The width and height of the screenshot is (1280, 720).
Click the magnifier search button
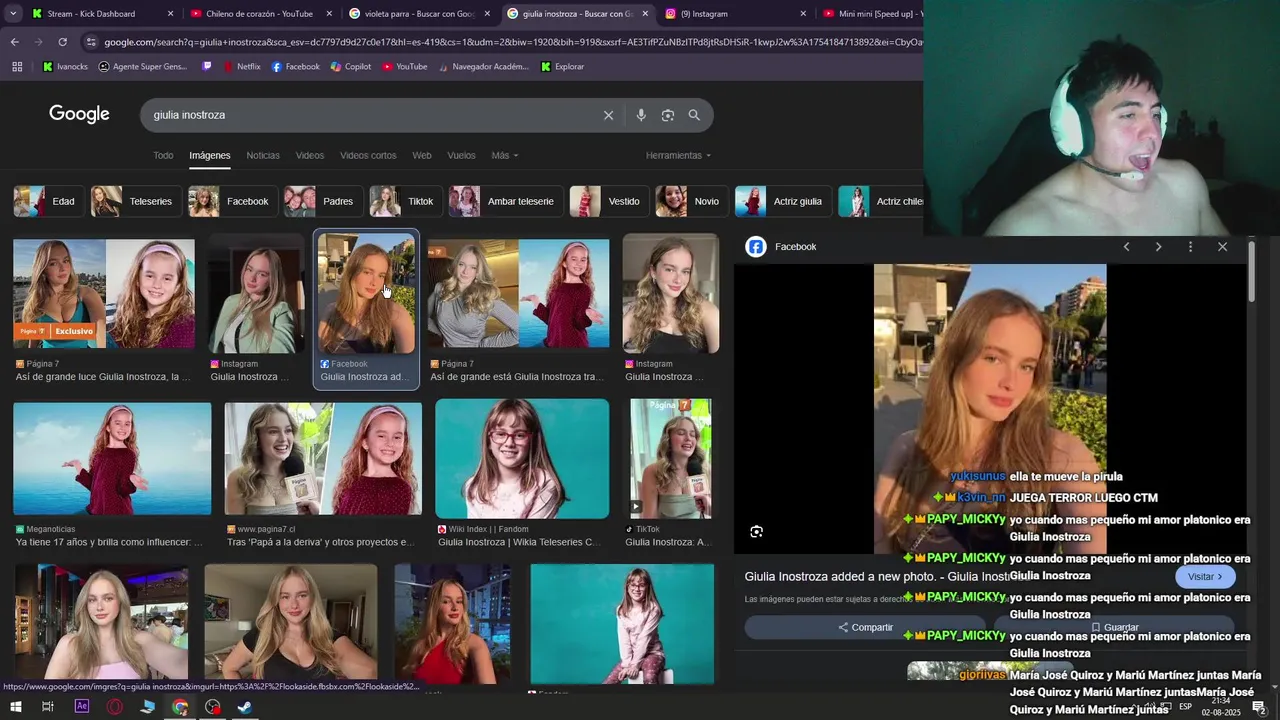tap(694, 115)
